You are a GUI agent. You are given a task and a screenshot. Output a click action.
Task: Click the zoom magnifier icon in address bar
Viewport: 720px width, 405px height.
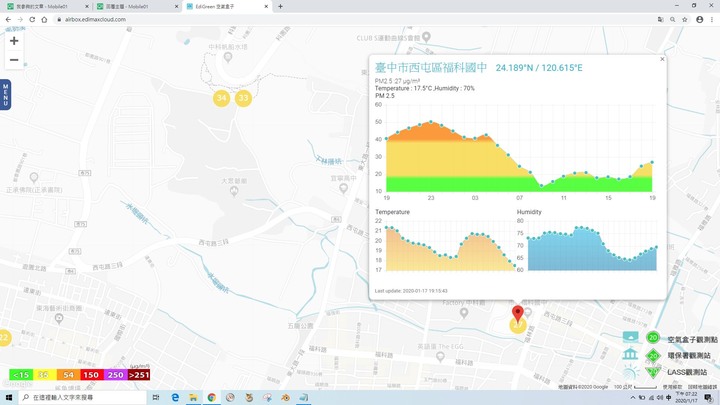tap(672, 19)
